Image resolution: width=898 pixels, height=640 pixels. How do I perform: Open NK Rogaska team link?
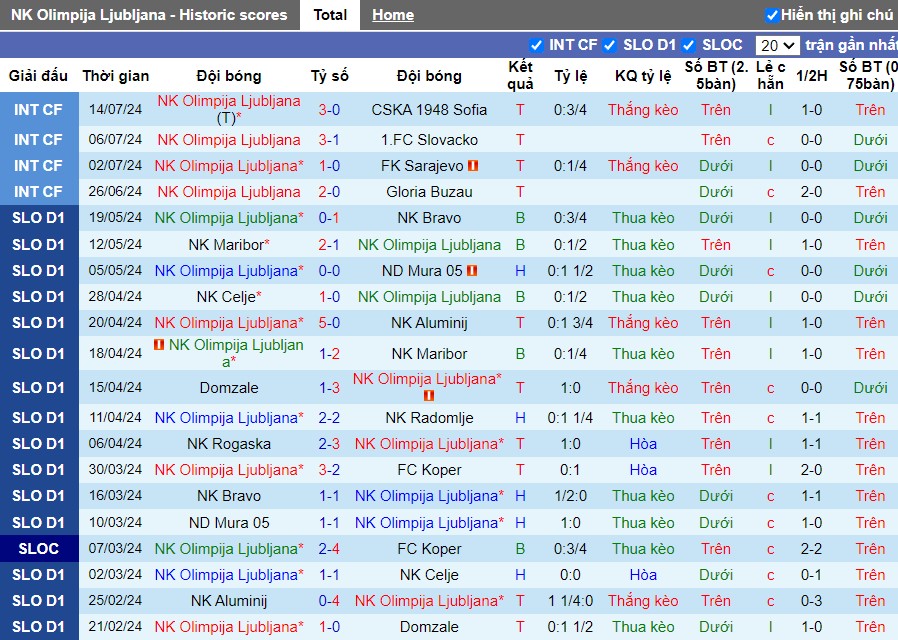pos(229,444)
